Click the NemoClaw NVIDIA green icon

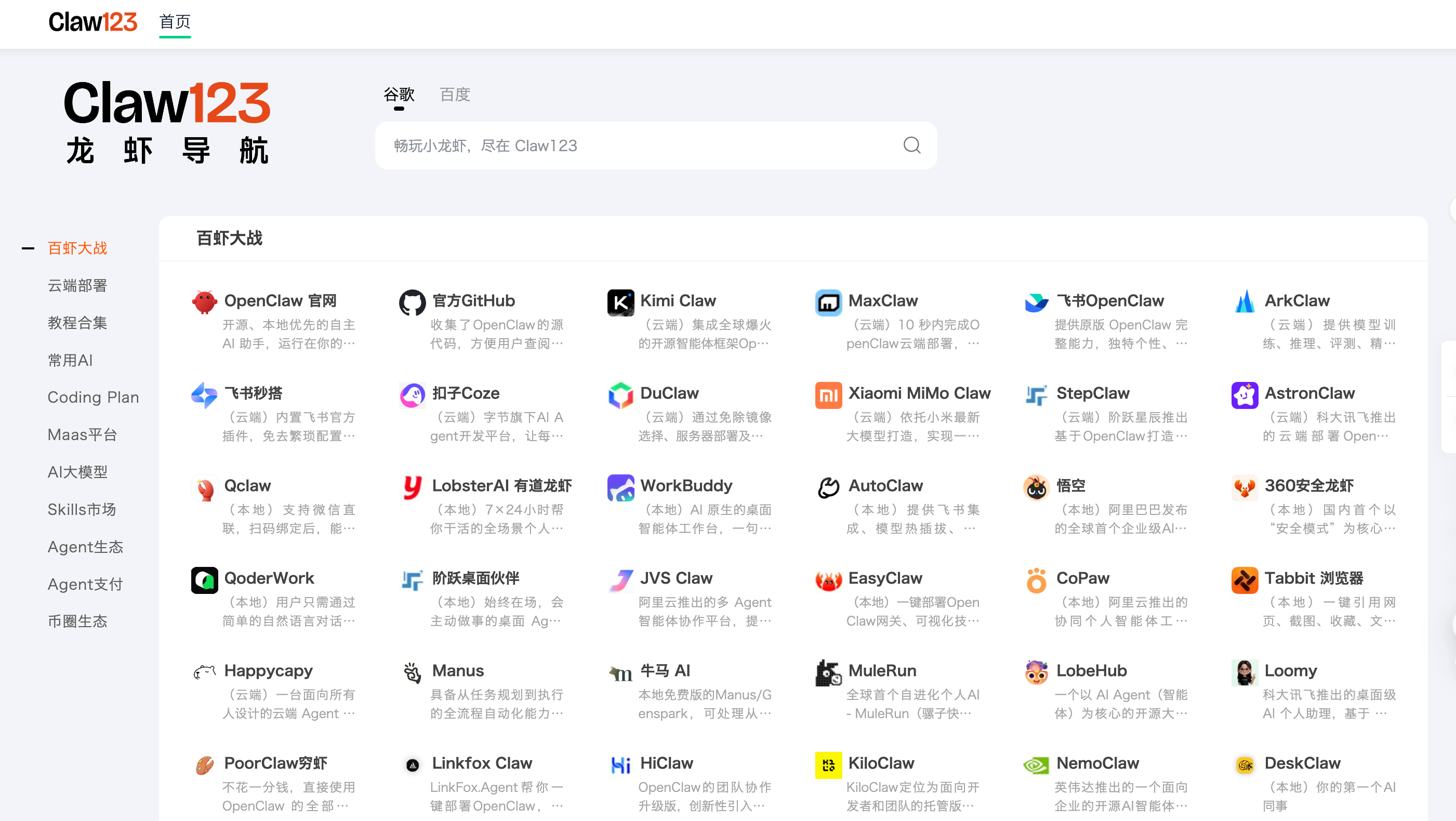click(1036, 765)
